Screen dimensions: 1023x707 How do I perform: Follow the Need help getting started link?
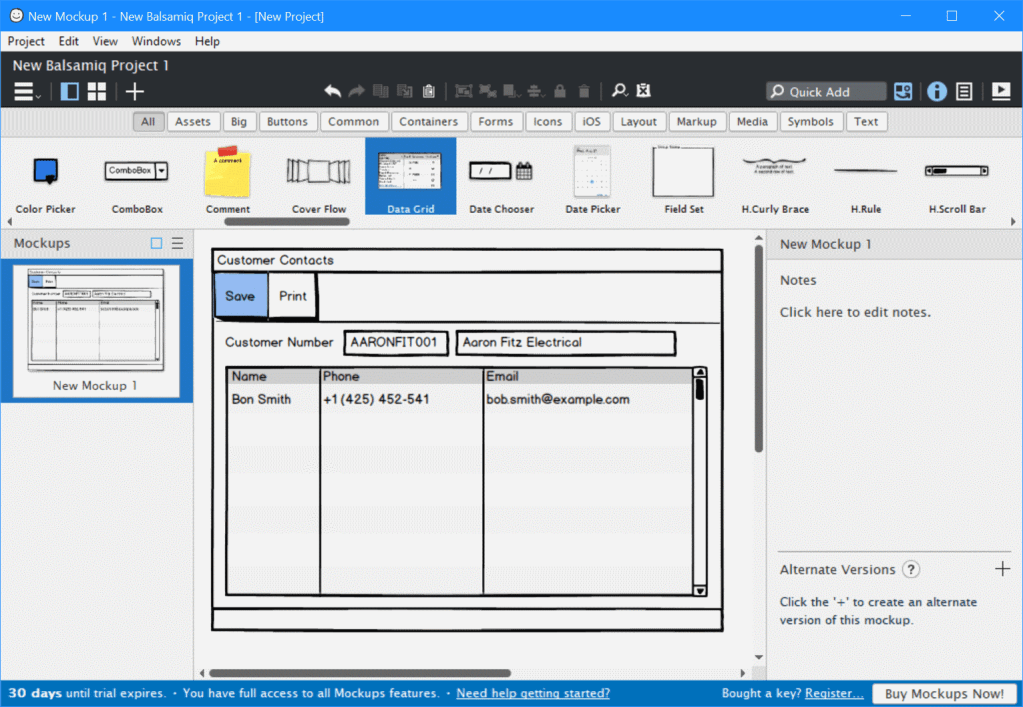pos(533,693)
